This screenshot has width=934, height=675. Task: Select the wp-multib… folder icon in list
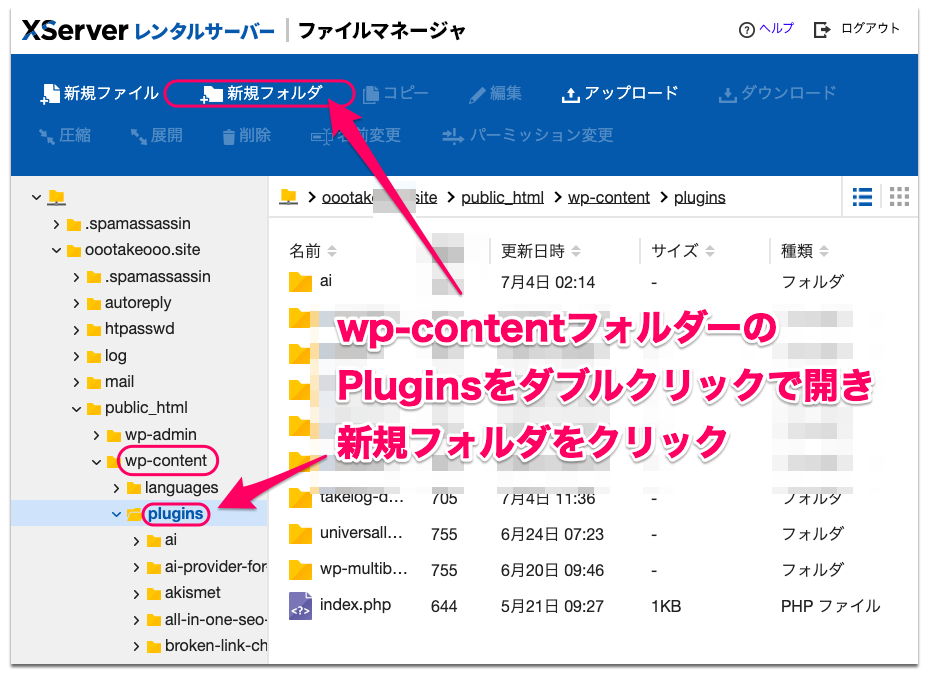(x=300, y=570)
